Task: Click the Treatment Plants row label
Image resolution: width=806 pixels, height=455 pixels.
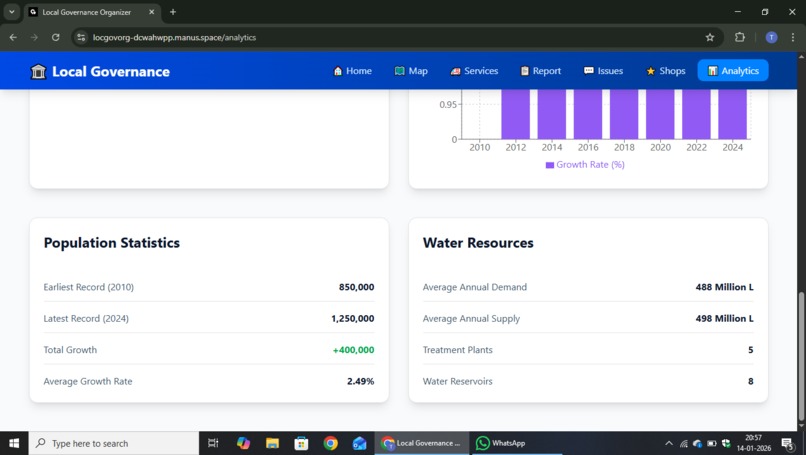Action: coord(457,350)
